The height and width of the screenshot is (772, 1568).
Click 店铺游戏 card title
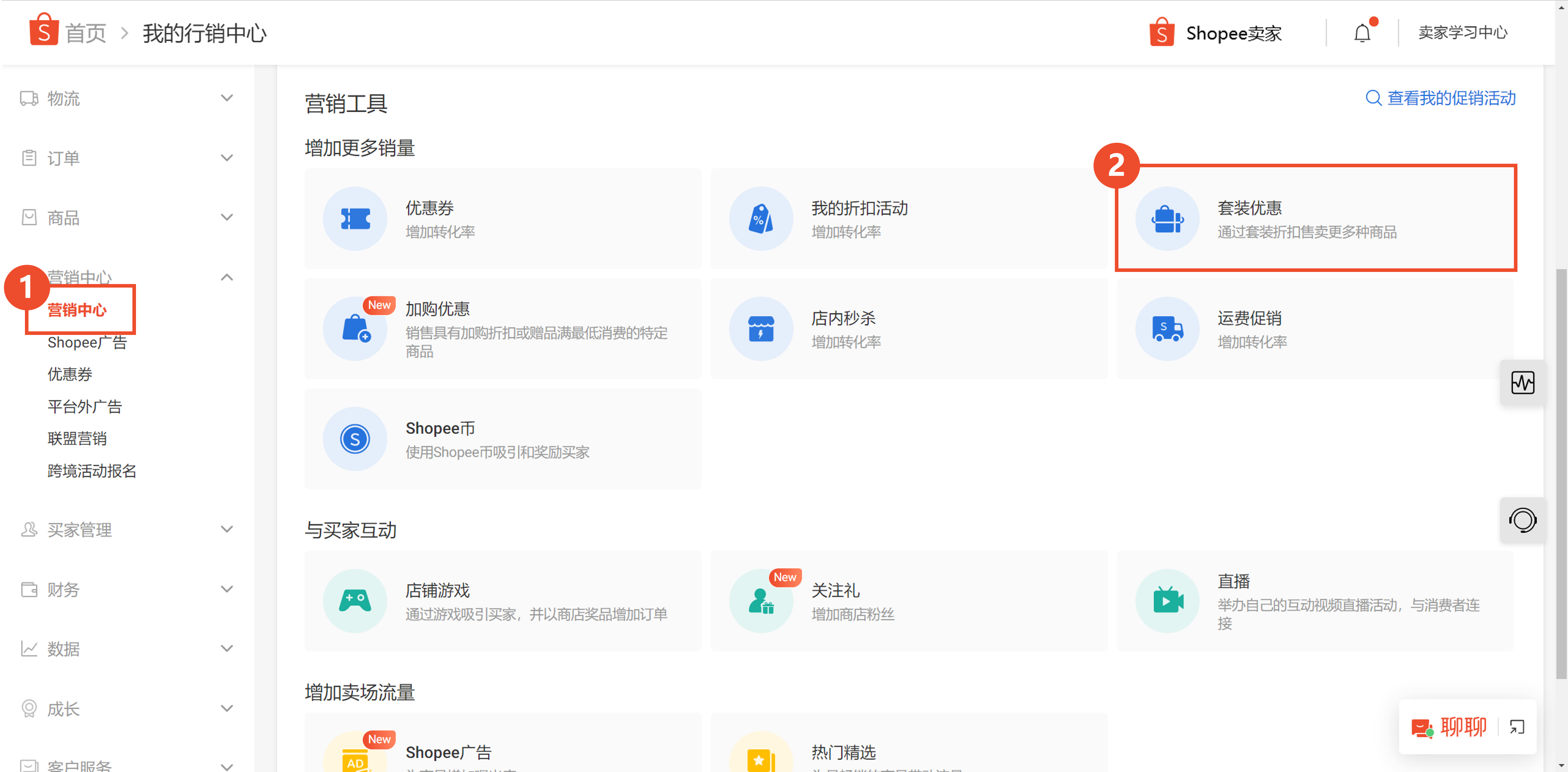(x=438, y=590)
